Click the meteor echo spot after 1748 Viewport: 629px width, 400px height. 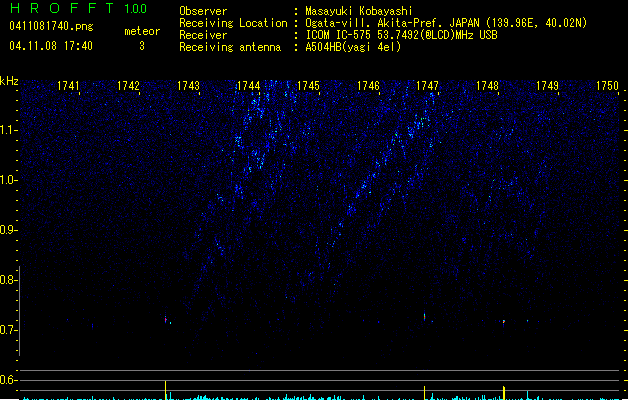pos(504,321)
